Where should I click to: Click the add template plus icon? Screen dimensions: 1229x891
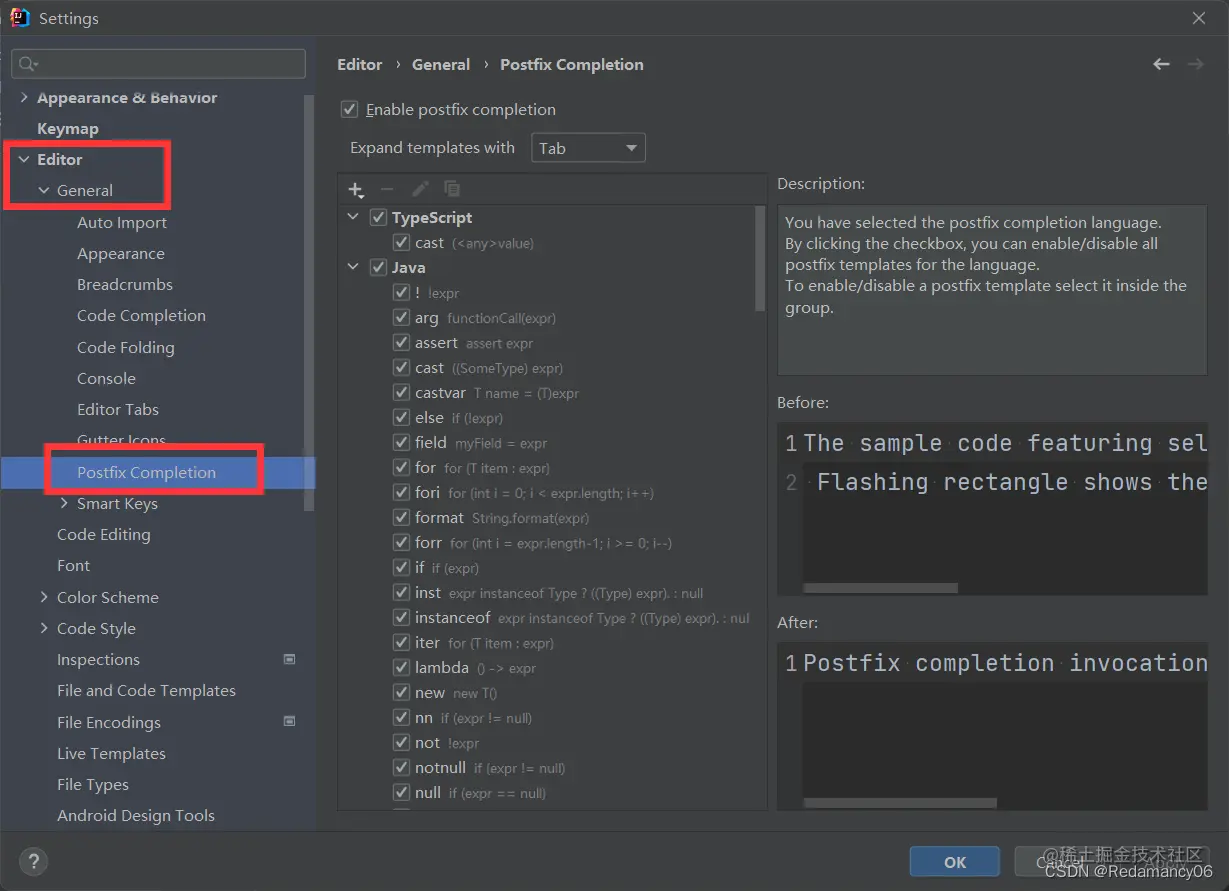click(356, 189)
